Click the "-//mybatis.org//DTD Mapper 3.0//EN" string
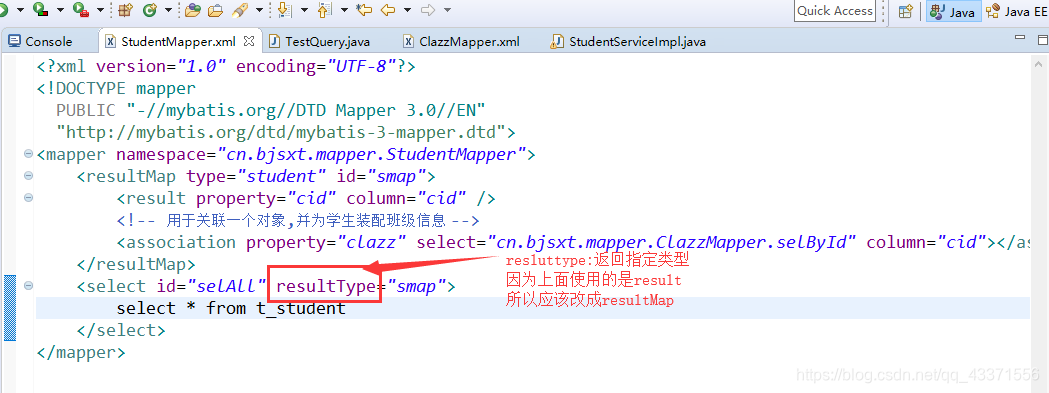This screenshot has width=1049, height=393. (x=306, y=110)
